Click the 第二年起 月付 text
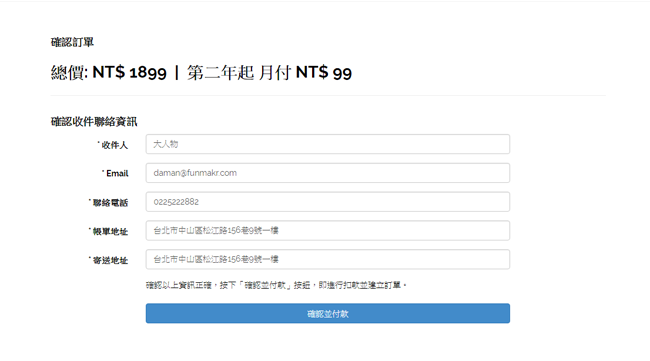 click(239, 73)
